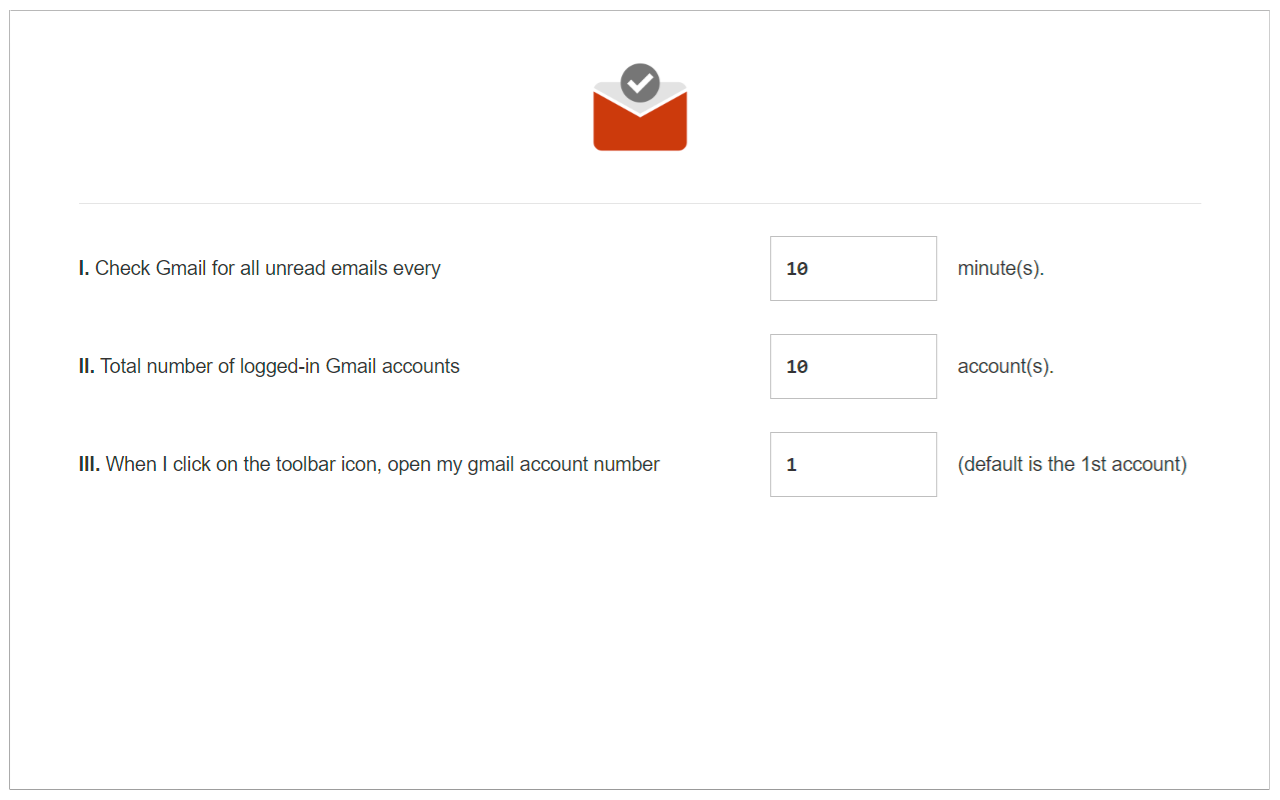1280x800 pixels.
Task: Click the 'Total number of logged-in Gmail accounts' label
Action: coord(269,366)
